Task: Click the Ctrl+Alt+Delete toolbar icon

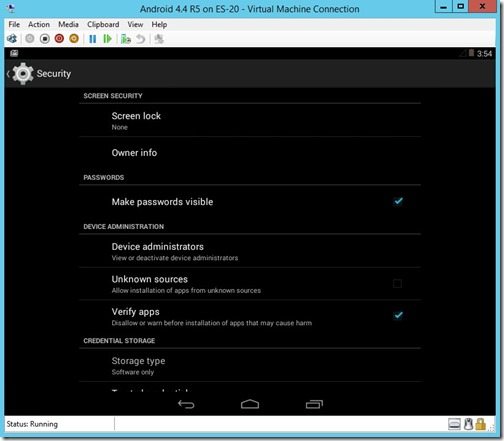Action: 12,39
